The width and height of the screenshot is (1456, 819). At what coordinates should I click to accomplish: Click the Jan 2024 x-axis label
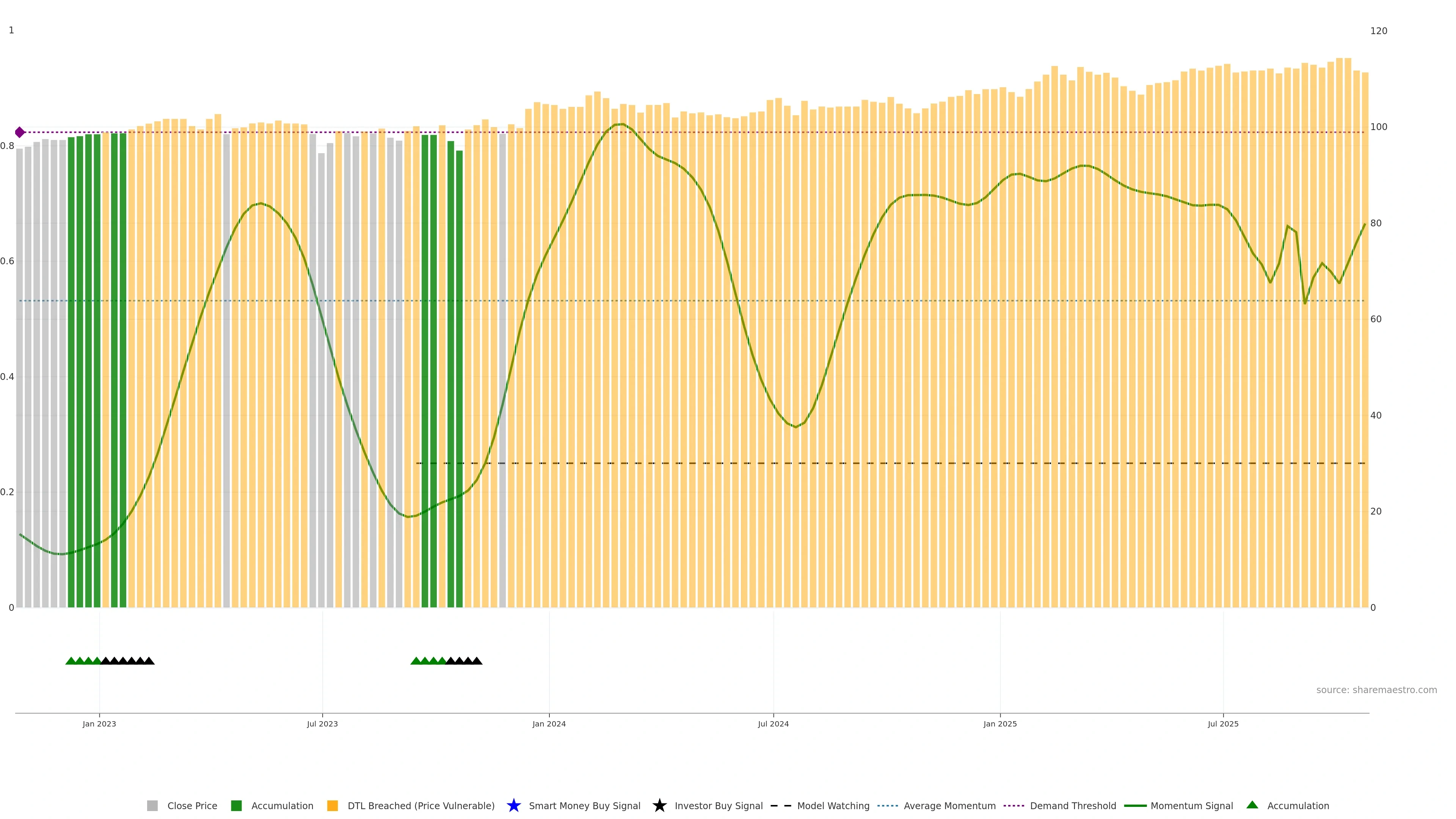[x=549, y=724]
